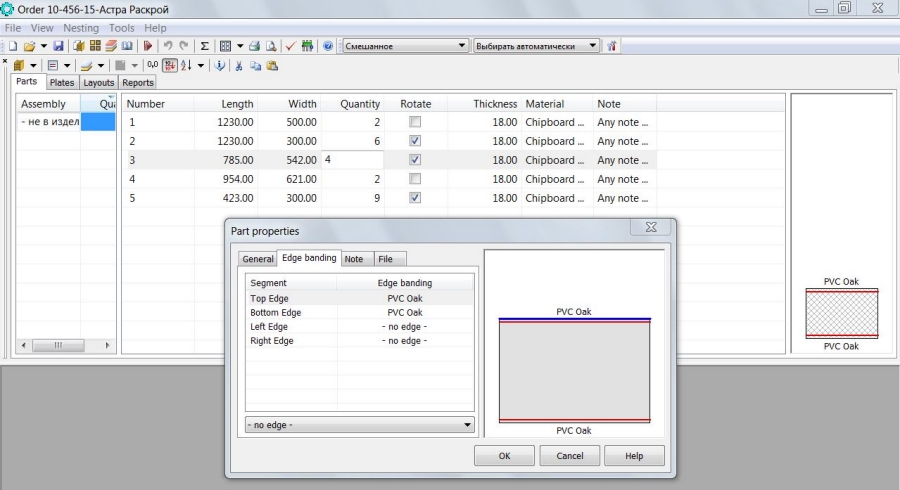Click the Assembly panel horizontal scrollbar thumb
900x490 pixels.
(59, 345)
